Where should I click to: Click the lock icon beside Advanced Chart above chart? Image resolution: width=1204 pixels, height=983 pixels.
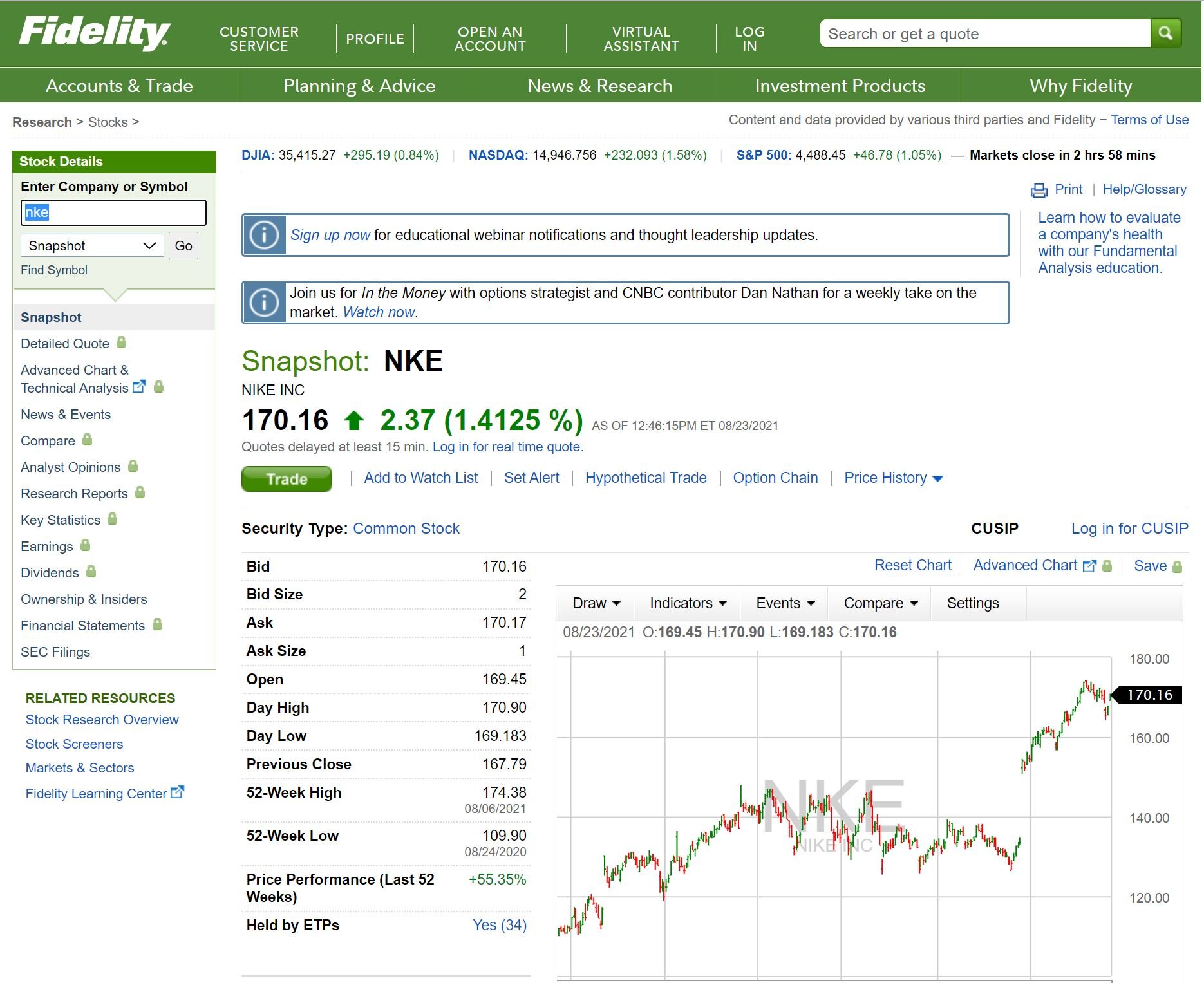tap(1107, 566)
